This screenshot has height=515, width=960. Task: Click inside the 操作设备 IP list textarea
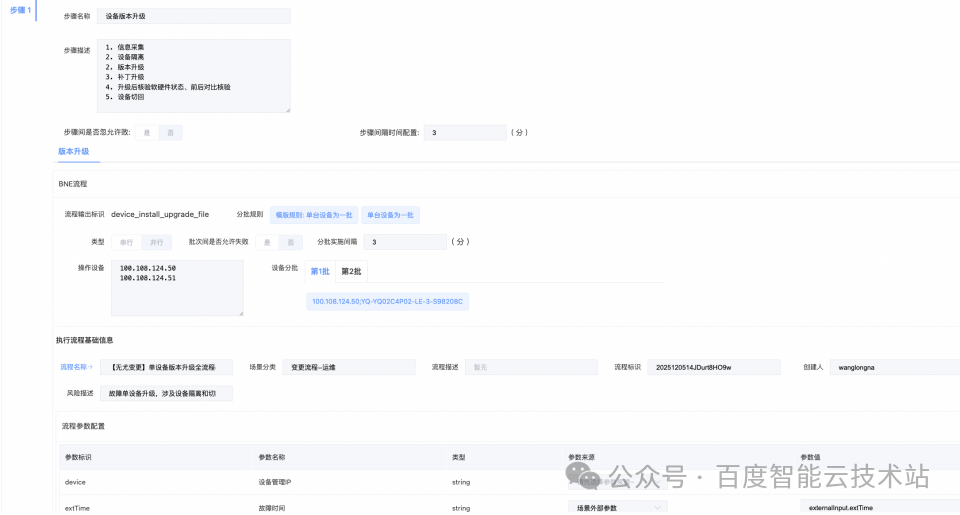[178, 288]
